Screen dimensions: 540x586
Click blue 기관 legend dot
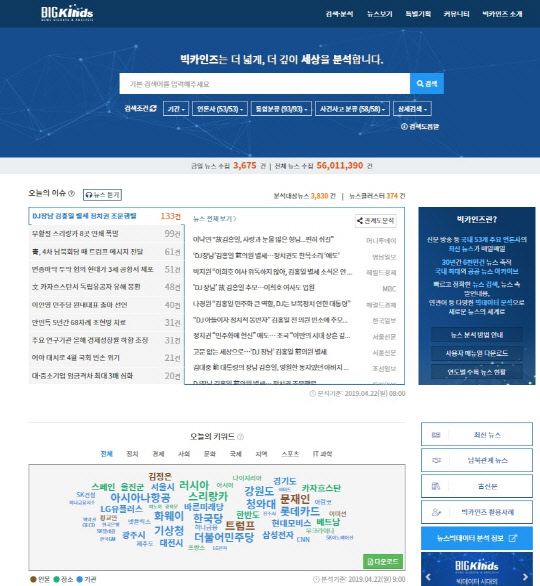(80, 579)
